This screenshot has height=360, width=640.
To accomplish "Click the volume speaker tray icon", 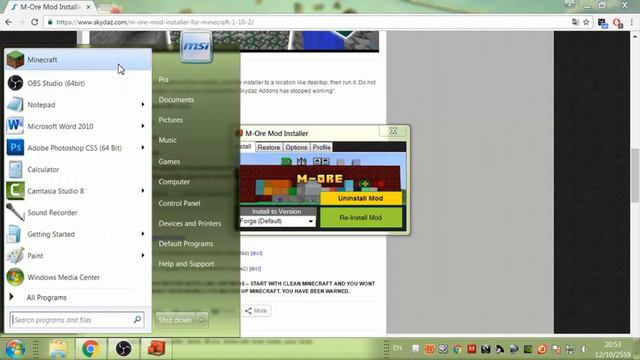I will [584, 349].
